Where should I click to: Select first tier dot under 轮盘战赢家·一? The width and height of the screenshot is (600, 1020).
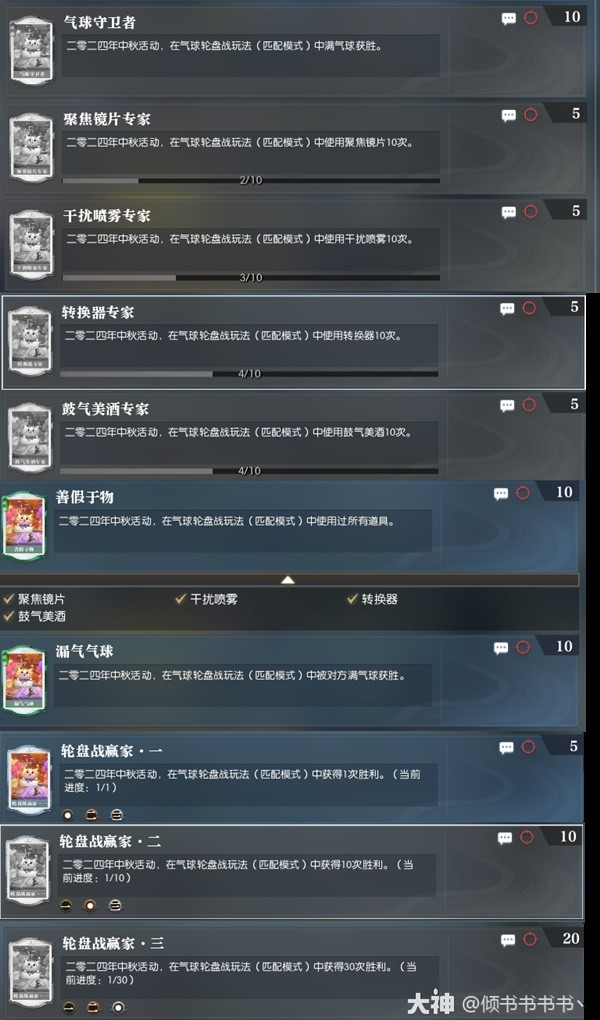click(68, 814)
